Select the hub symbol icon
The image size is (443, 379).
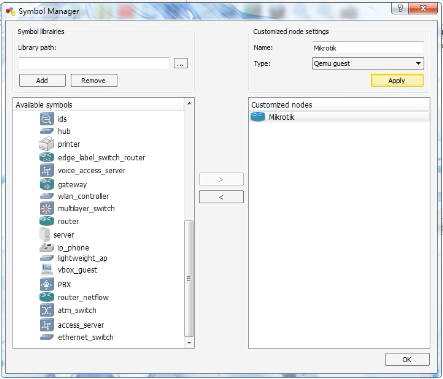(x=47, y=131)
